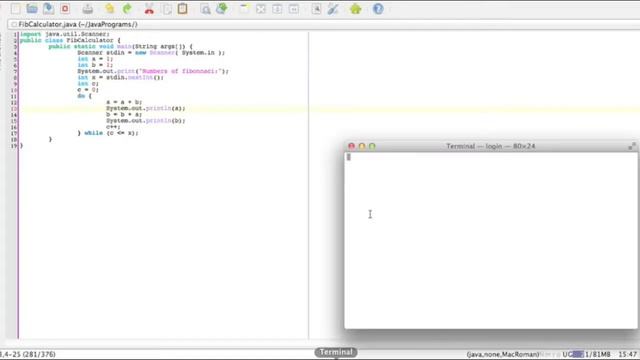Split editor vertically
Image resolution: width=640 pixels, height=360 pixels.
(293, 9)
